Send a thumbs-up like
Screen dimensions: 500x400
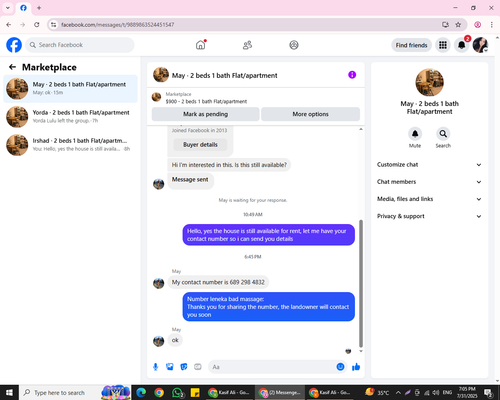[356, 367]
